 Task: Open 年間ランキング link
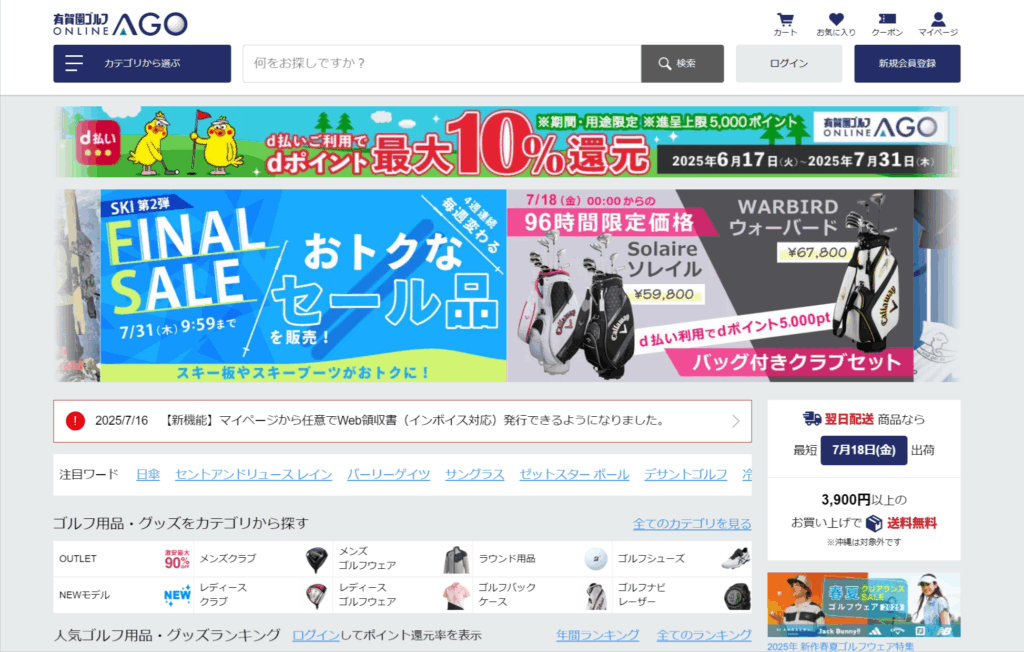(598, 635)
